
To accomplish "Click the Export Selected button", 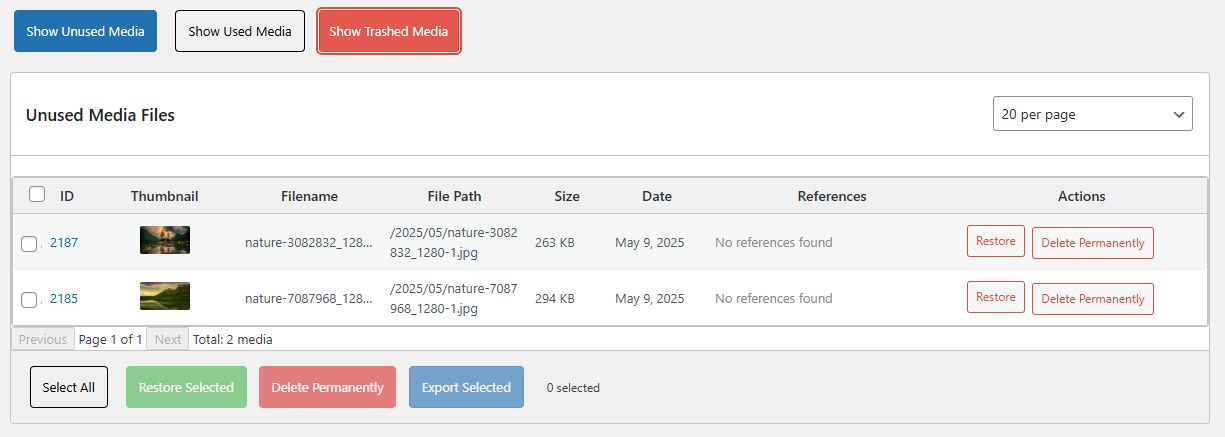I will [x=466, y=387].
